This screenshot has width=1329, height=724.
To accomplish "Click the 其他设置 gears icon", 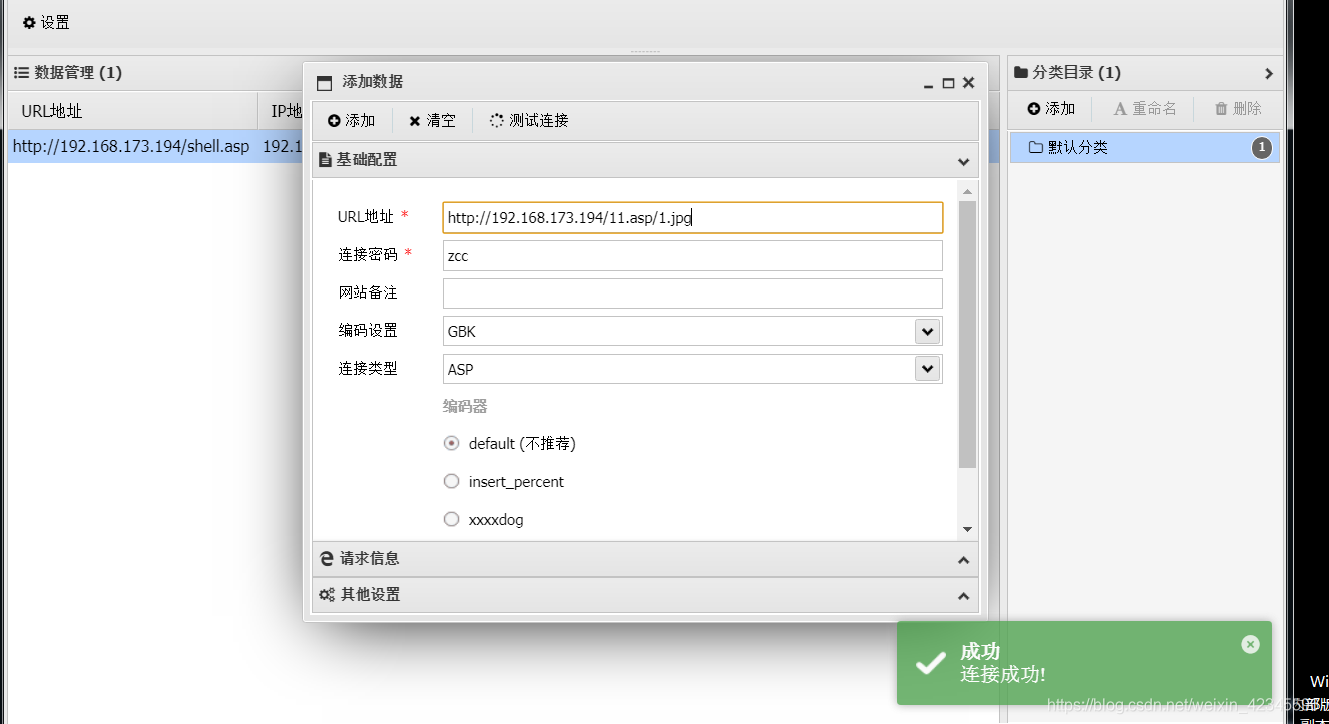I will click(x=326, y=595).
